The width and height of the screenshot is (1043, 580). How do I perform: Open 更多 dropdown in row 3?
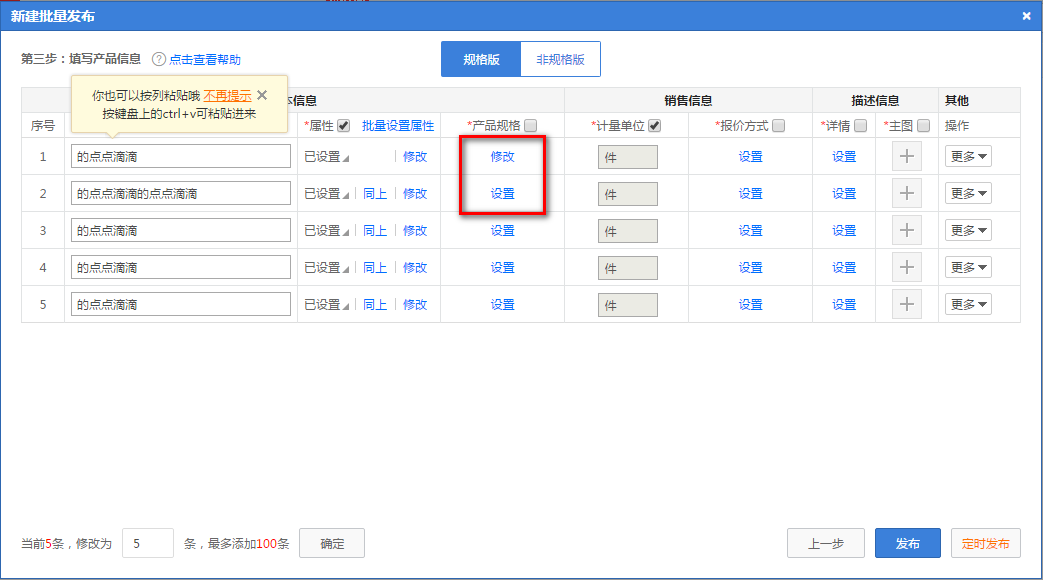click(968, 231)
